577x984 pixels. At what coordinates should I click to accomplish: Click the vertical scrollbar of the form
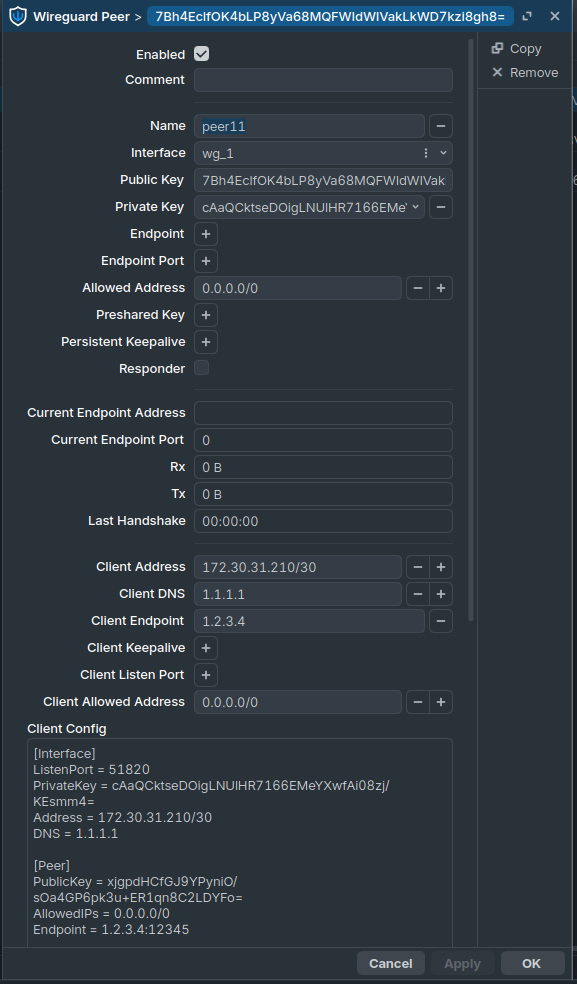click(471, 331)
